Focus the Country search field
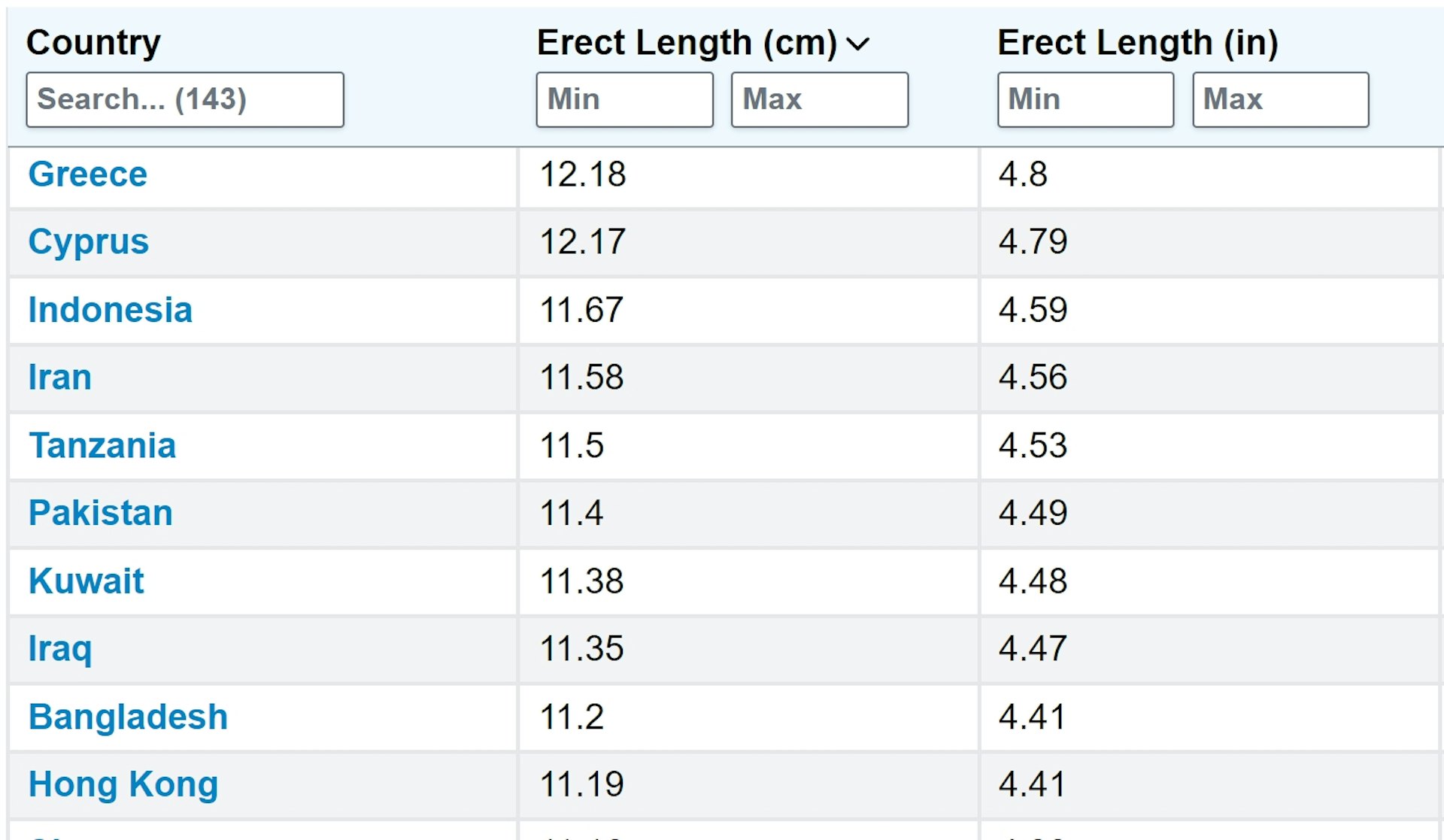1444x840 pixels. (185, 99)
